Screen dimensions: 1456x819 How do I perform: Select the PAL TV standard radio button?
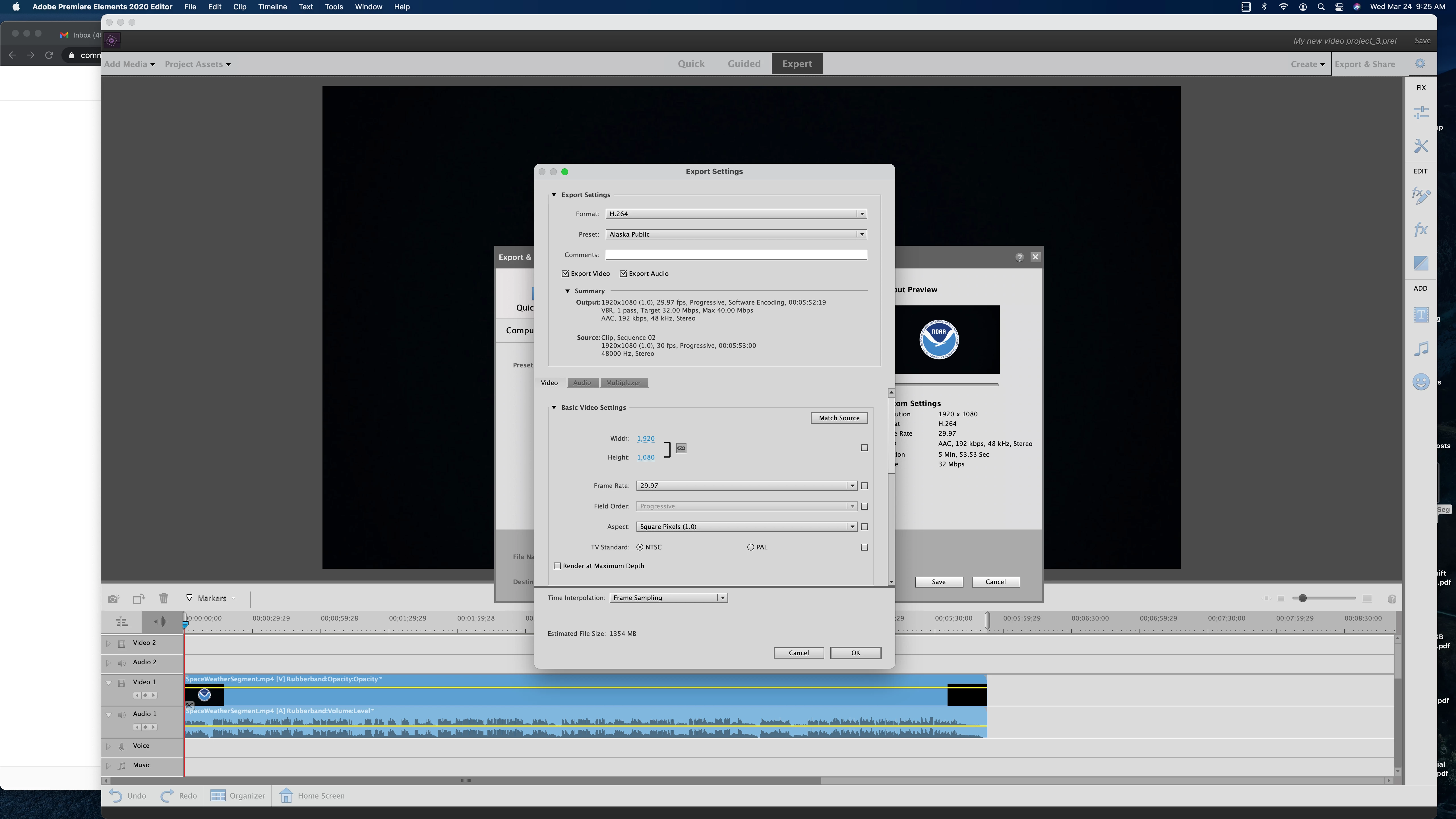(x=751, y=547)
